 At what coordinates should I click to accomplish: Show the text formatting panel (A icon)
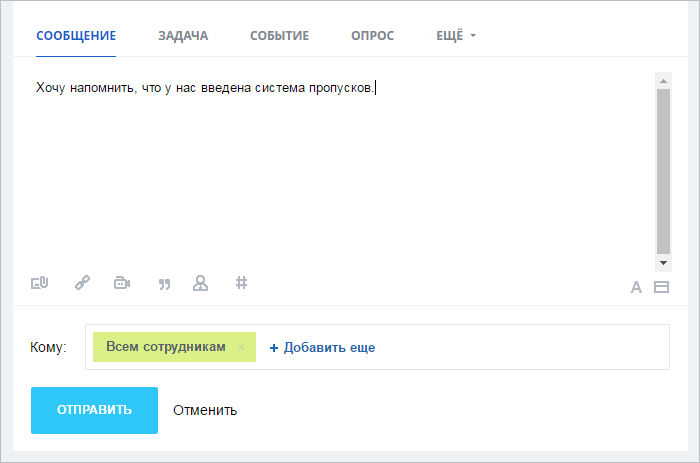point(636,287)
